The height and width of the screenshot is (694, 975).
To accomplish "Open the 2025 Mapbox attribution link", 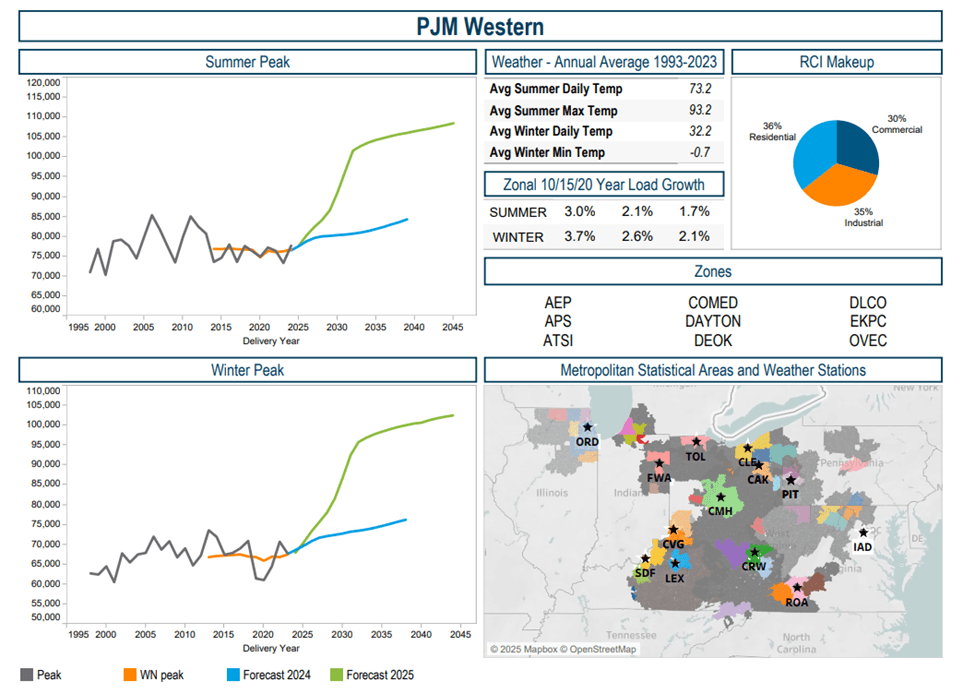I will 522,649.
